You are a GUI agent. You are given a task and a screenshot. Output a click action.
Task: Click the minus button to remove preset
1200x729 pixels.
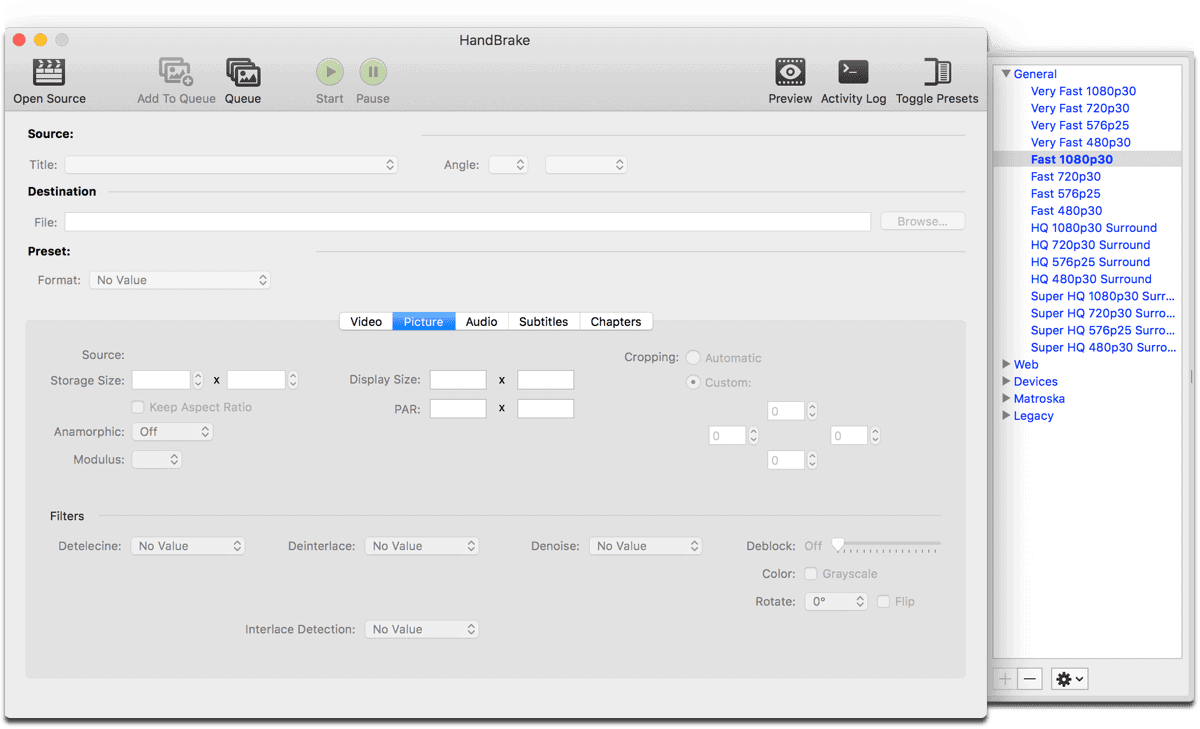tap(1030, 679)
